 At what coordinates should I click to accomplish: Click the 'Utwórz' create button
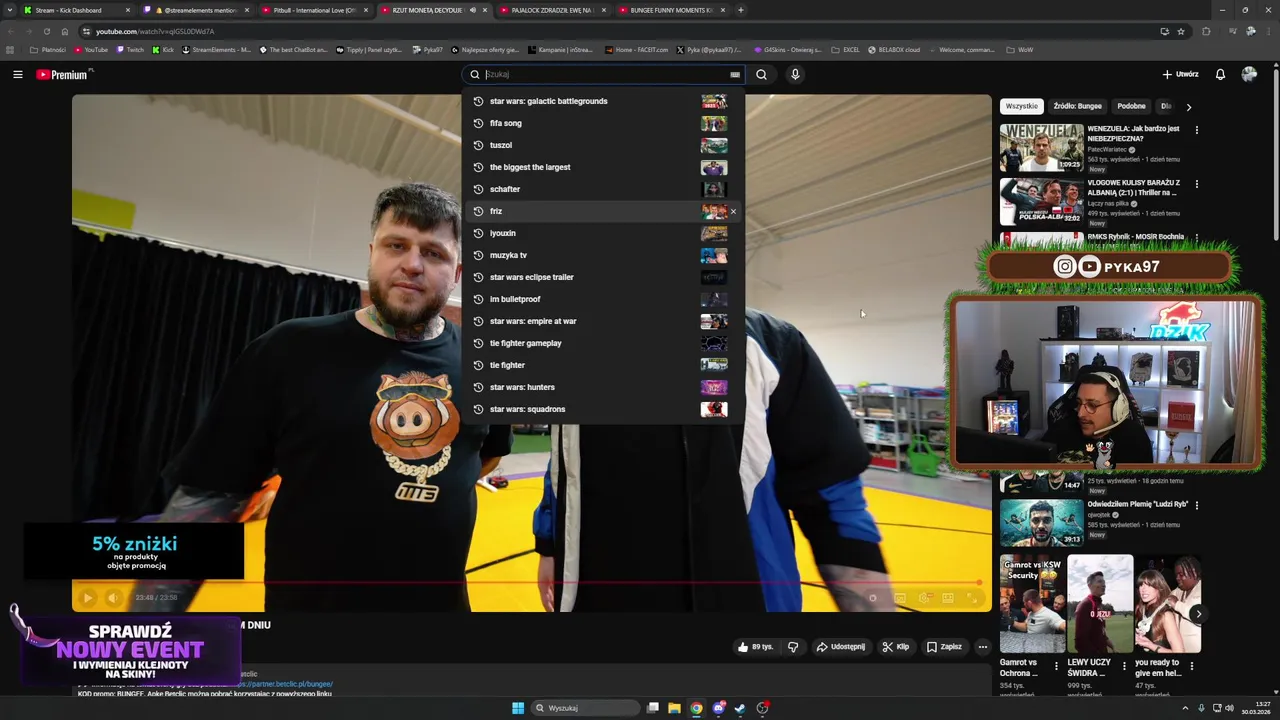[1180, 74]
